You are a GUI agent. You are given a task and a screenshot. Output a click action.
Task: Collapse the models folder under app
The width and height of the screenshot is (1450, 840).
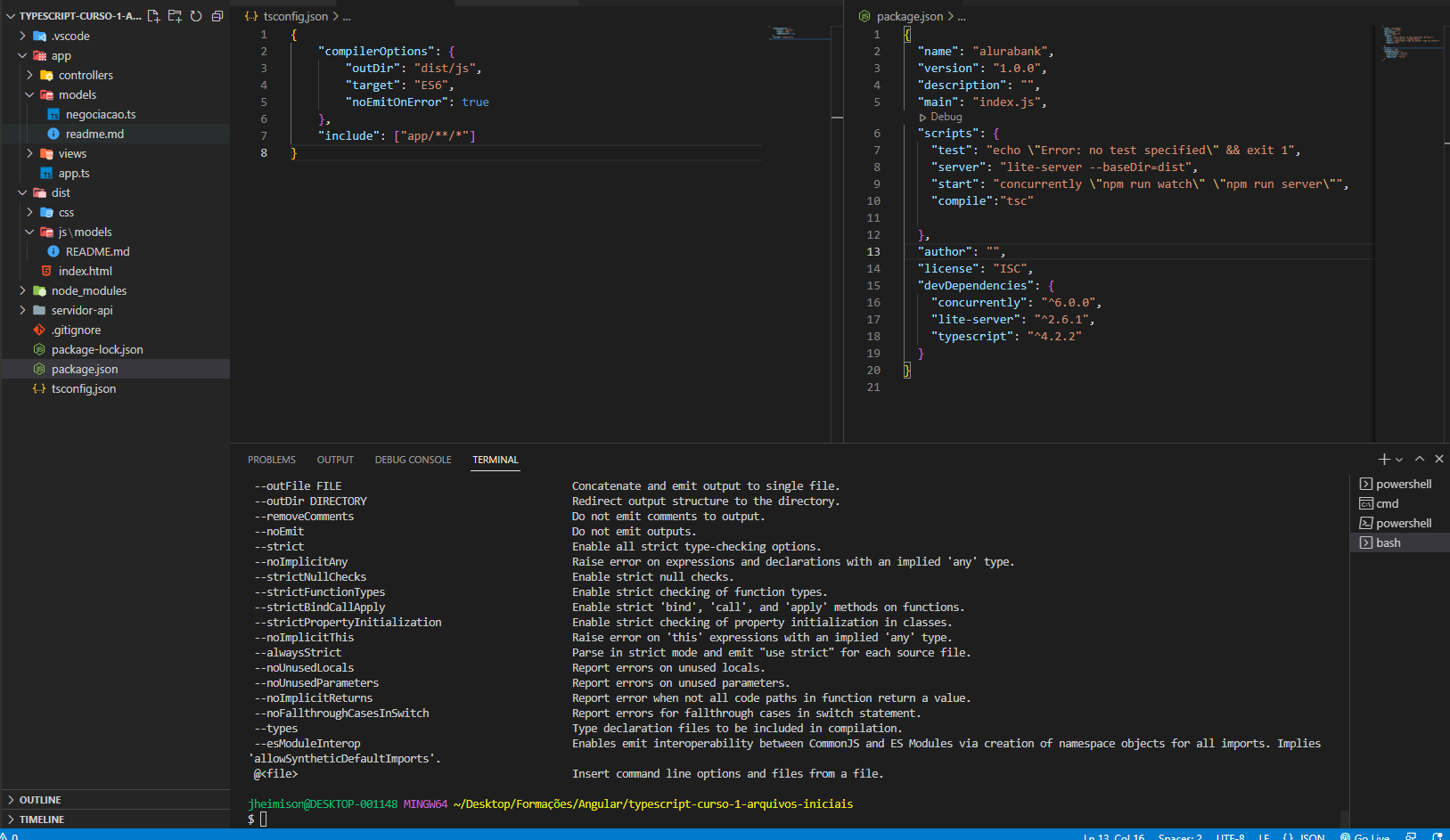click(x=115, y=94)
